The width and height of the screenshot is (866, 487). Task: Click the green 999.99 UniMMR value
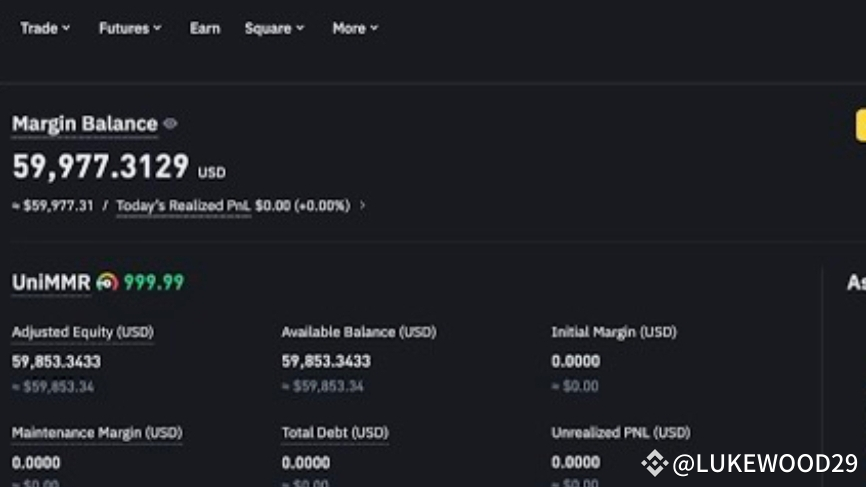click(x=154, y=283)
